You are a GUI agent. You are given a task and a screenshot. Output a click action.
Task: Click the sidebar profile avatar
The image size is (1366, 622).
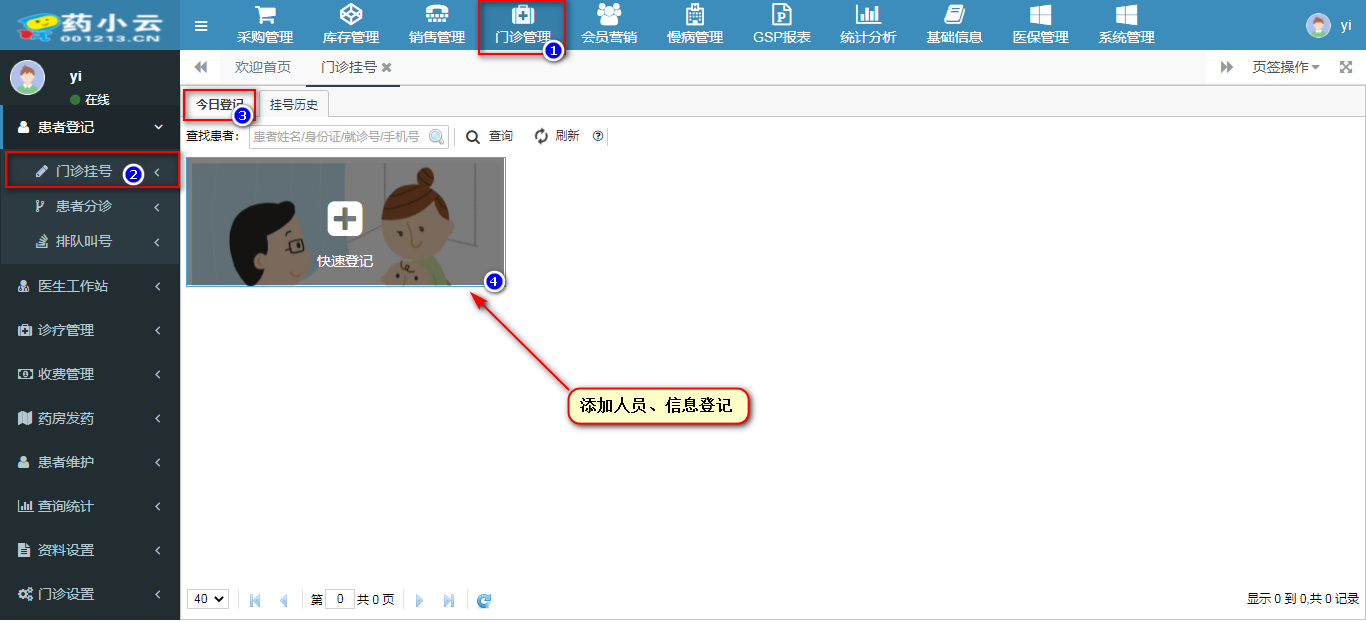(27, 77)
